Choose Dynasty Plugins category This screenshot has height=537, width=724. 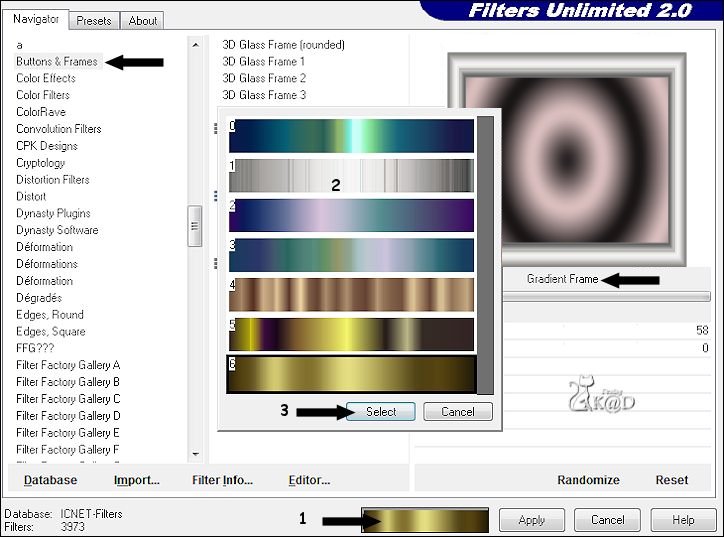pos(53,213)
